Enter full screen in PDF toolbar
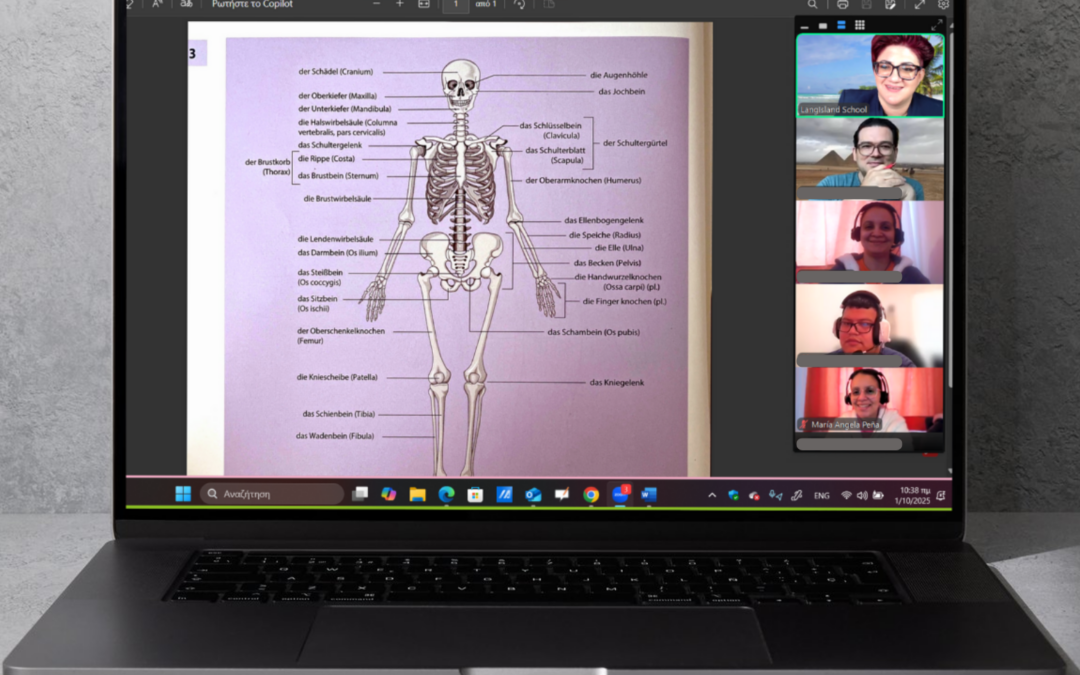Screen dimensions: 1080x675 pos(920,5)
